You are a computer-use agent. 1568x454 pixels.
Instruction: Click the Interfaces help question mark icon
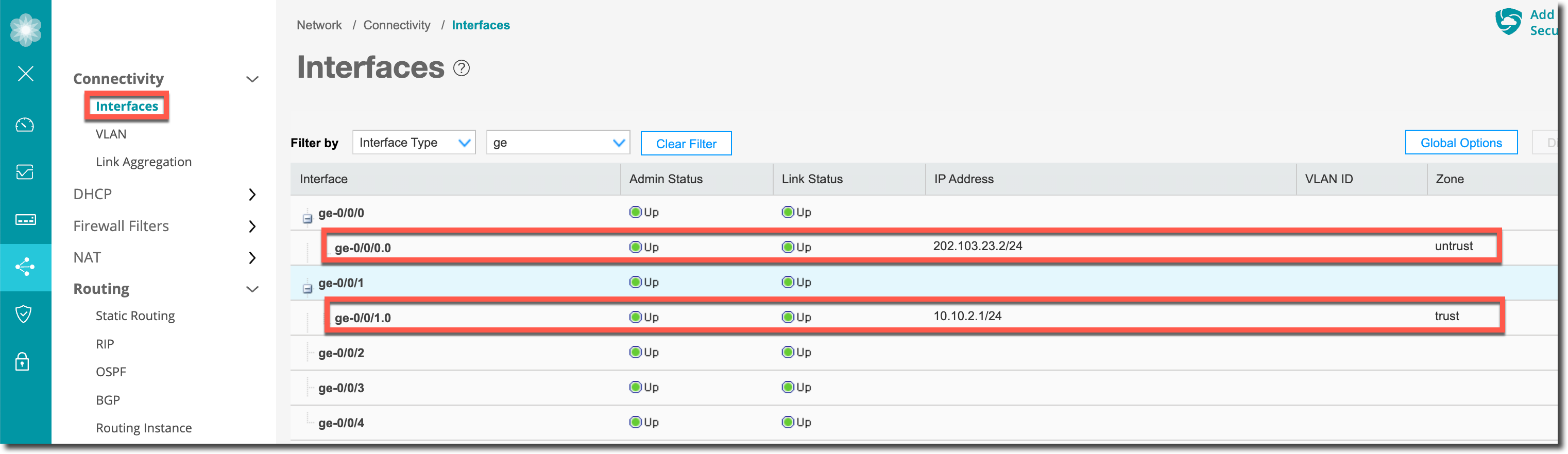coord(462,68)
